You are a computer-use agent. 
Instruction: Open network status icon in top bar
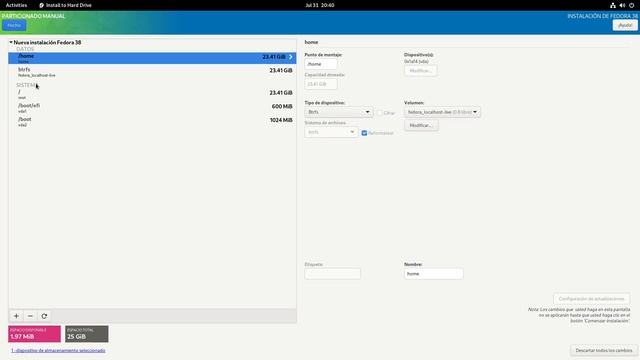613,5
